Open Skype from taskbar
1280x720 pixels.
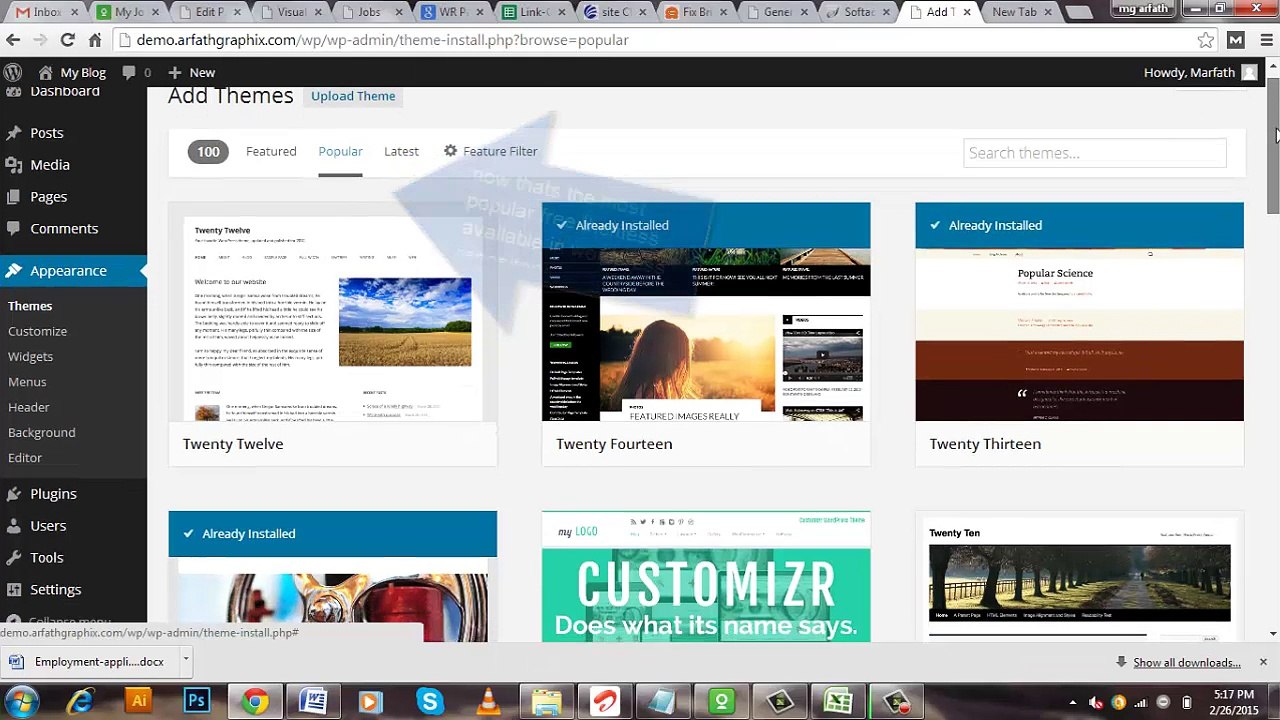(430, 702)
